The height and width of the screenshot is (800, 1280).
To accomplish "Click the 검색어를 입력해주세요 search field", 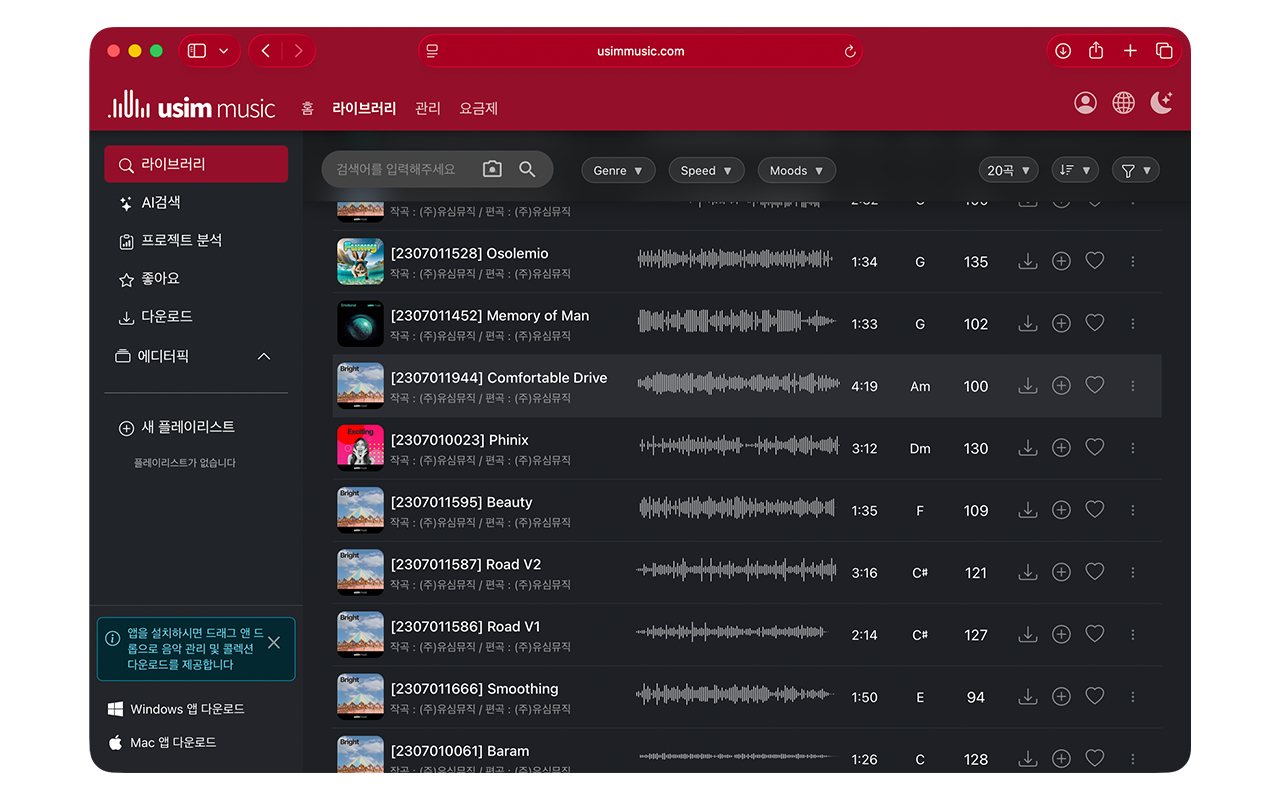I will click(x=400, y=169).
